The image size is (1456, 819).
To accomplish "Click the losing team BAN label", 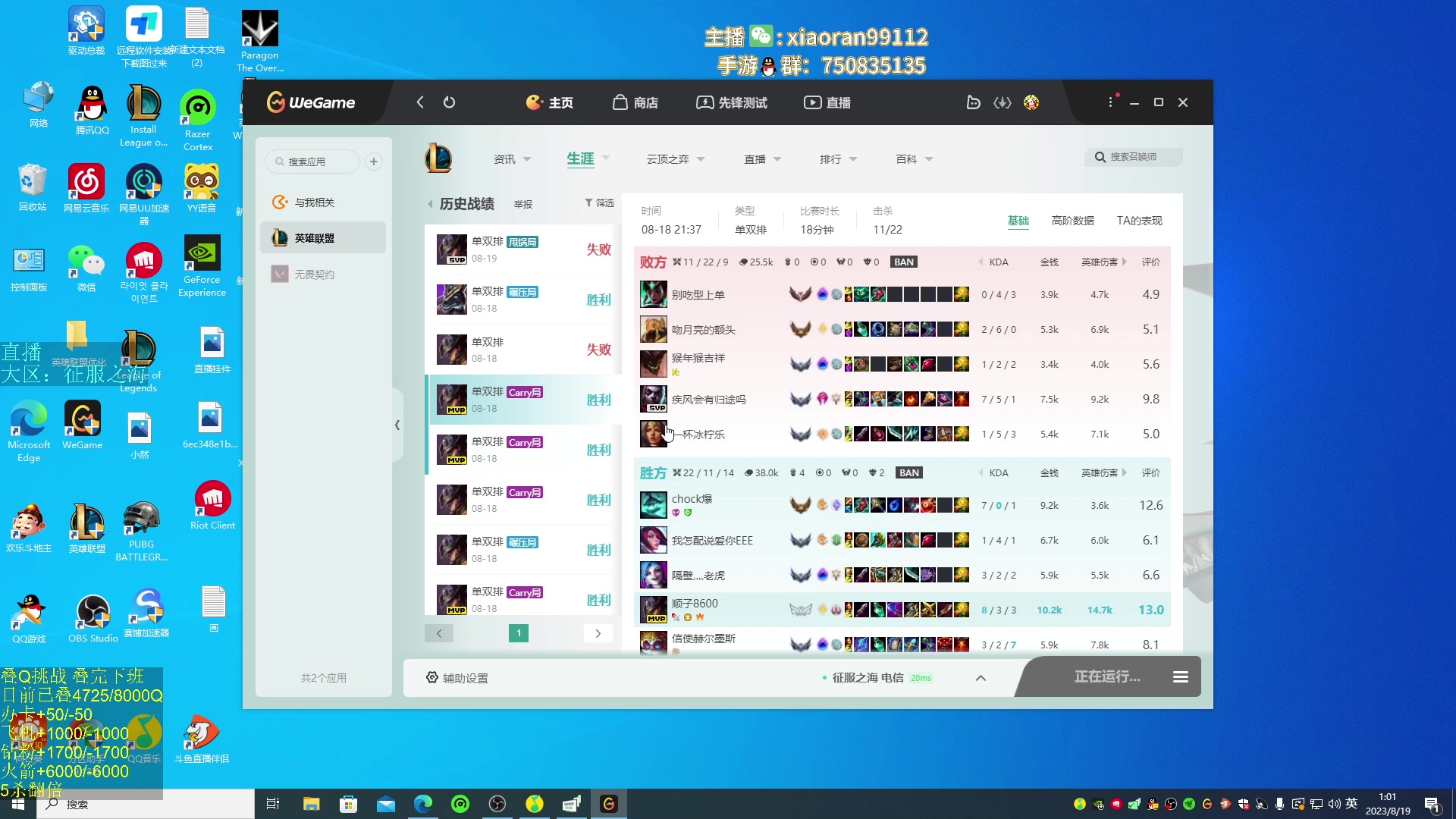I will coord(904,262).
